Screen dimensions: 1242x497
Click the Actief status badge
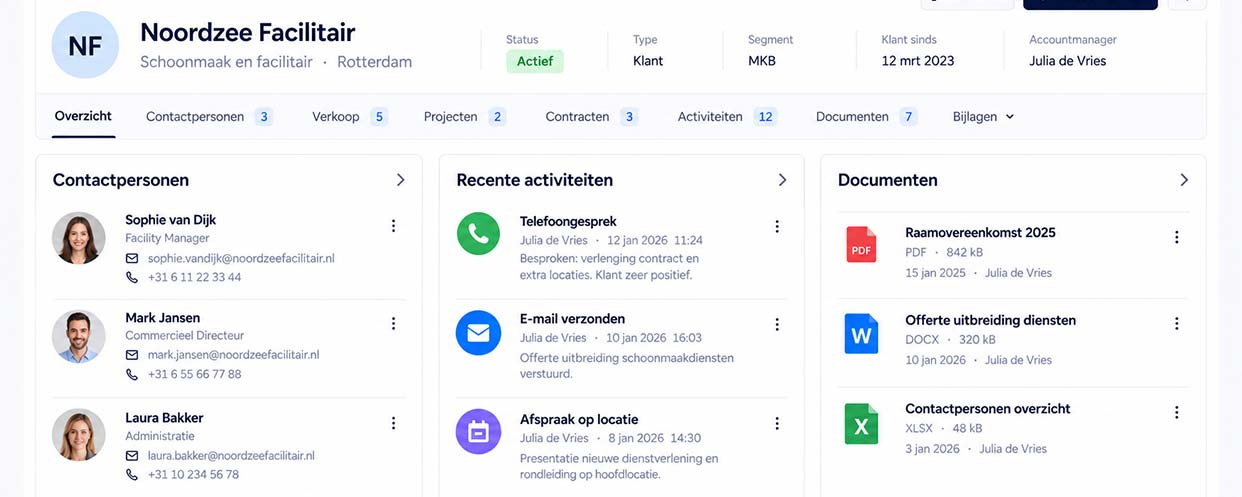coord(535,61)
